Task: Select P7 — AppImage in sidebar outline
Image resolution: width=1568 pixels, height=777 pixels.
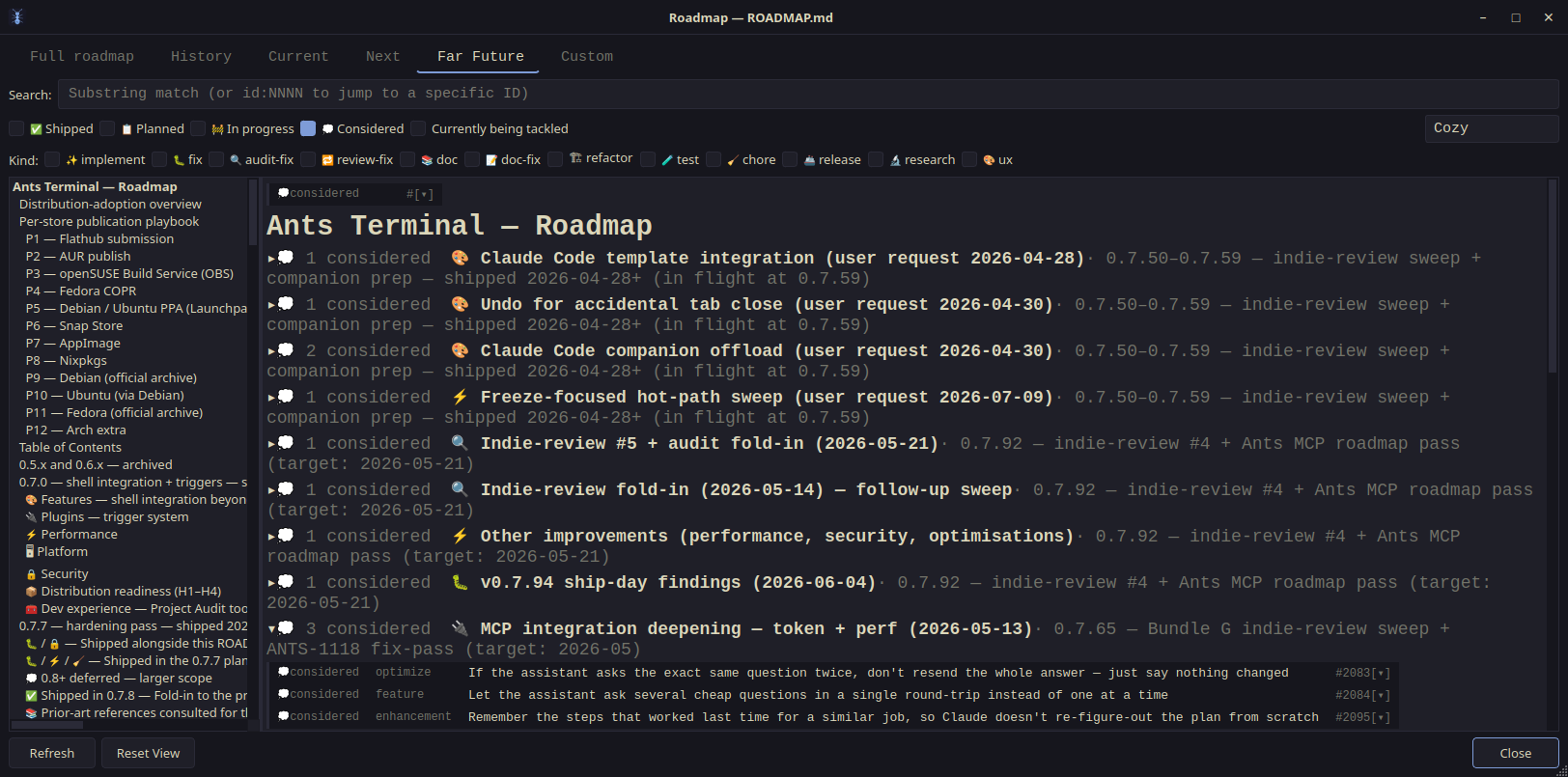Action: pyautogui.click(x=72, y=344)
